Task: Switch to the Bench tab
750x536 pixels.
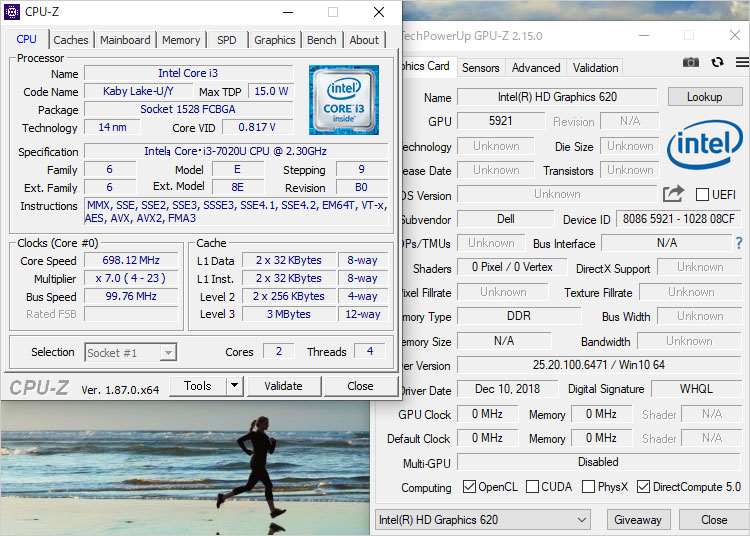Action: click(321, 40)
